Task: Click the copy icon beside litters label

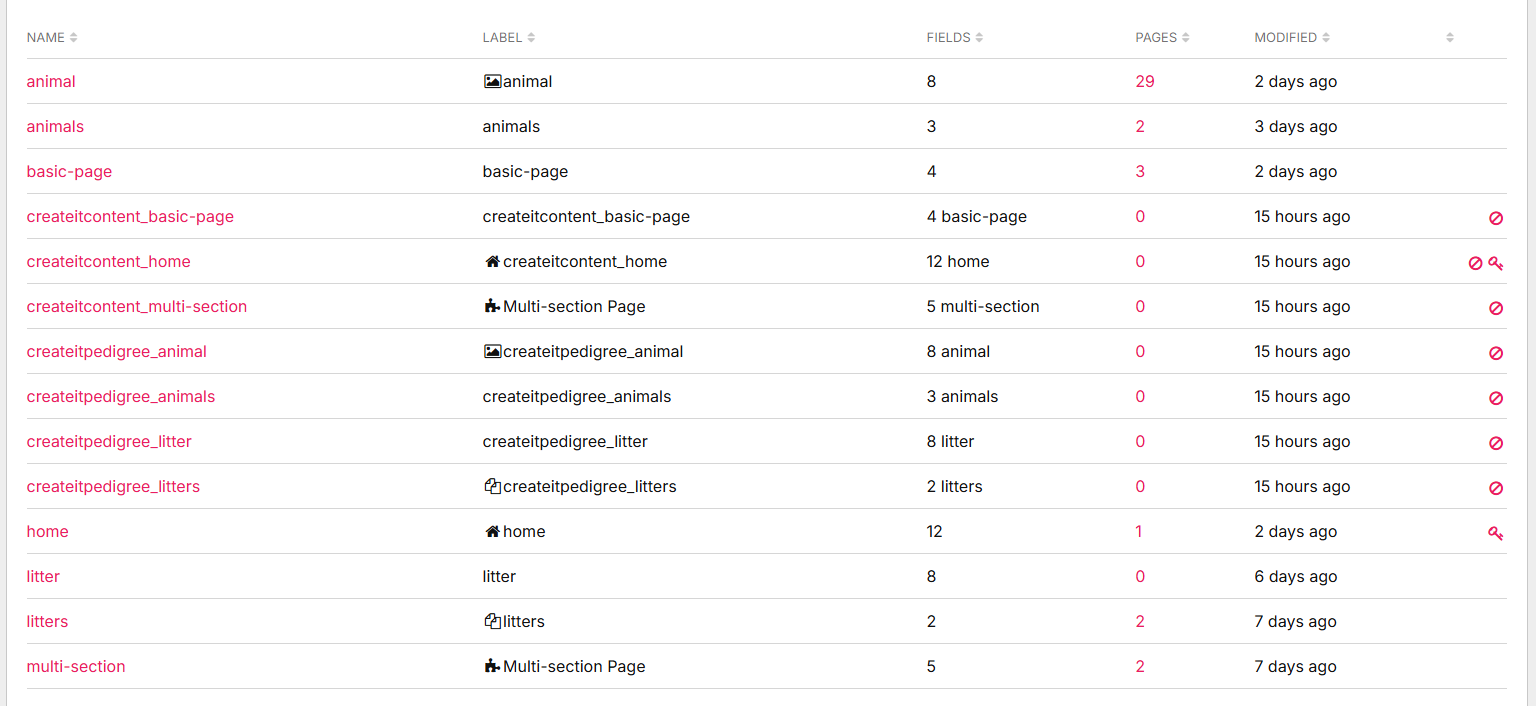Action: click(x=492, y=622)
